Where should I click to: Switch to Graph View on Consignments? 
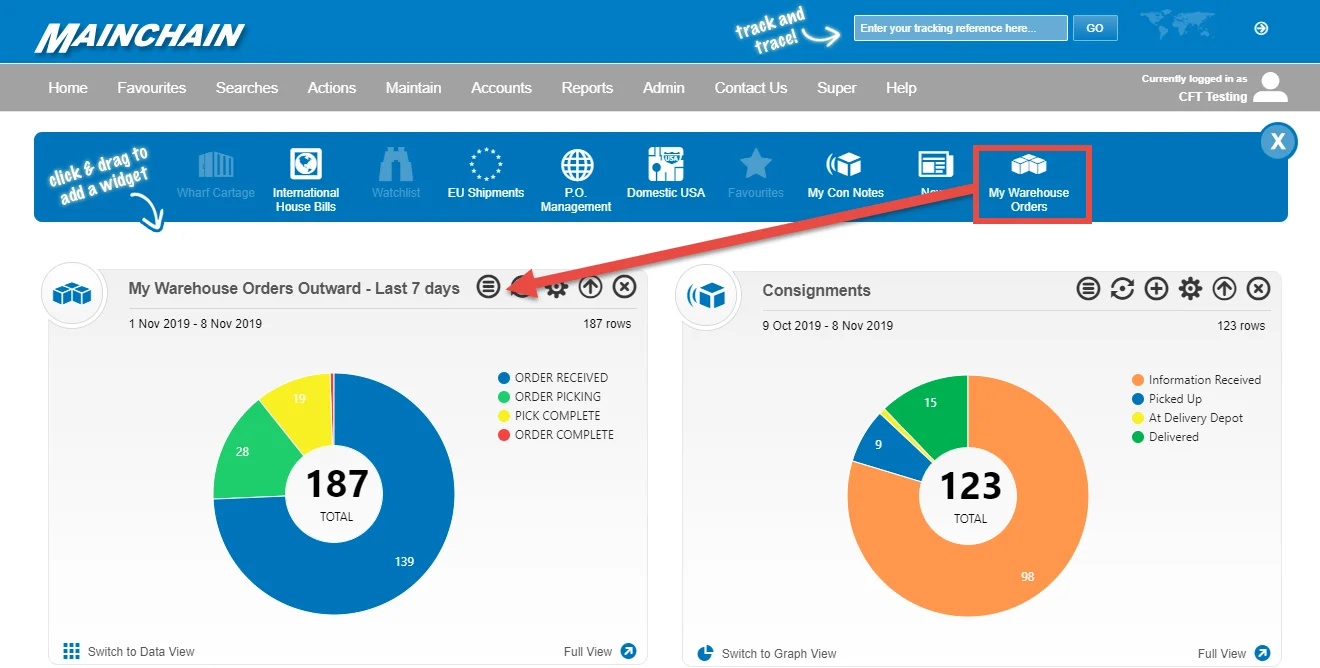766,654
